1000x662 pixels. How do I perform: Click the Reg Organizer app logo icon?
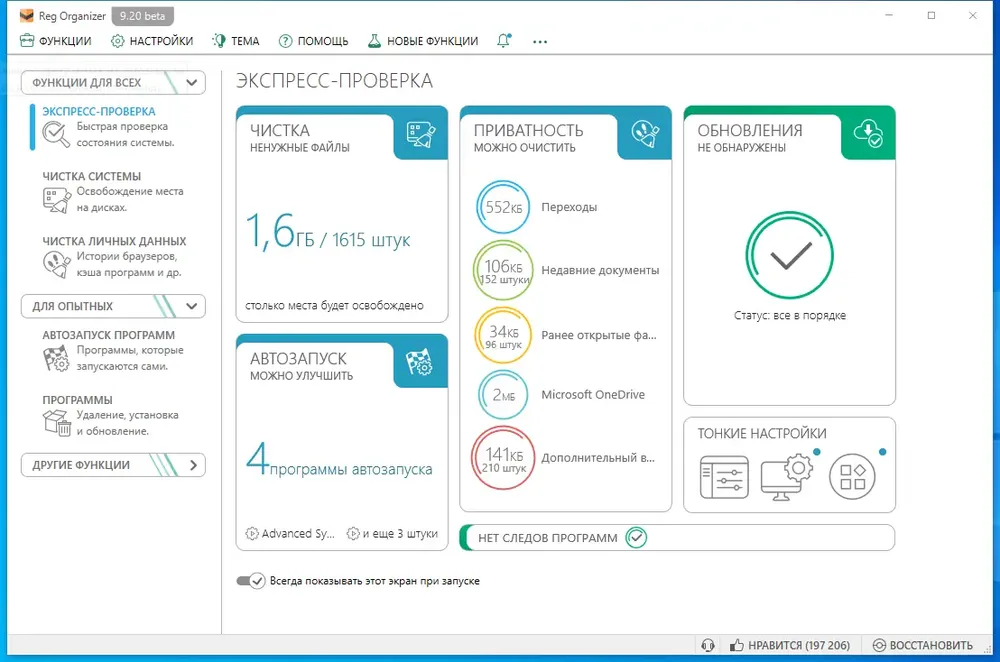(x=26, y=15)
